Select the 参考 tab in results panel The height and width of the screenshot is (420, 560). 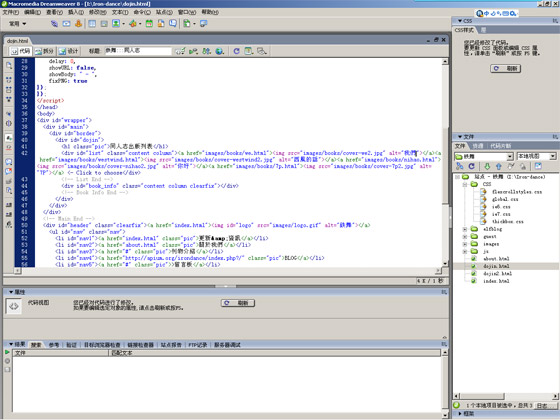tap(54, 345)
